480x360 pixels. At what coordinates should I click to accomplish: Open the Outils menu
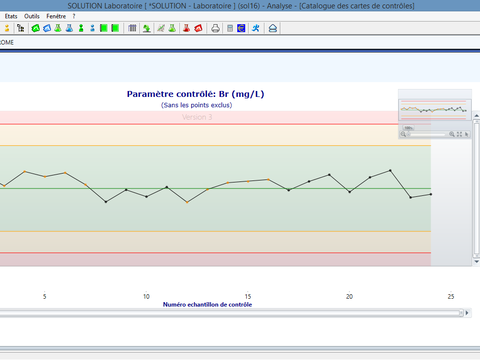(x=32, y=16)
